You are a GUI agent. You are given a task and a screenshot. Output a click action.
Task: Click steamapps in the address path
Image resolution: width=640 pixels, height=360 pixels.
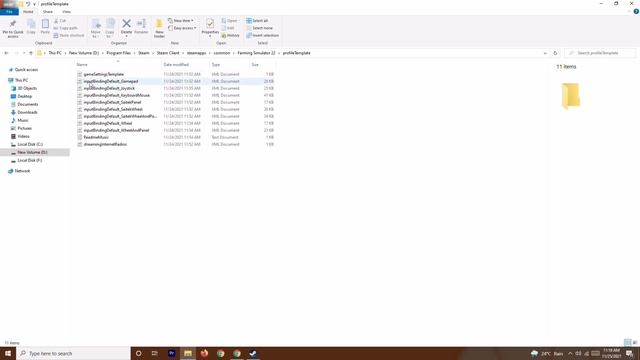pos(197,53)
